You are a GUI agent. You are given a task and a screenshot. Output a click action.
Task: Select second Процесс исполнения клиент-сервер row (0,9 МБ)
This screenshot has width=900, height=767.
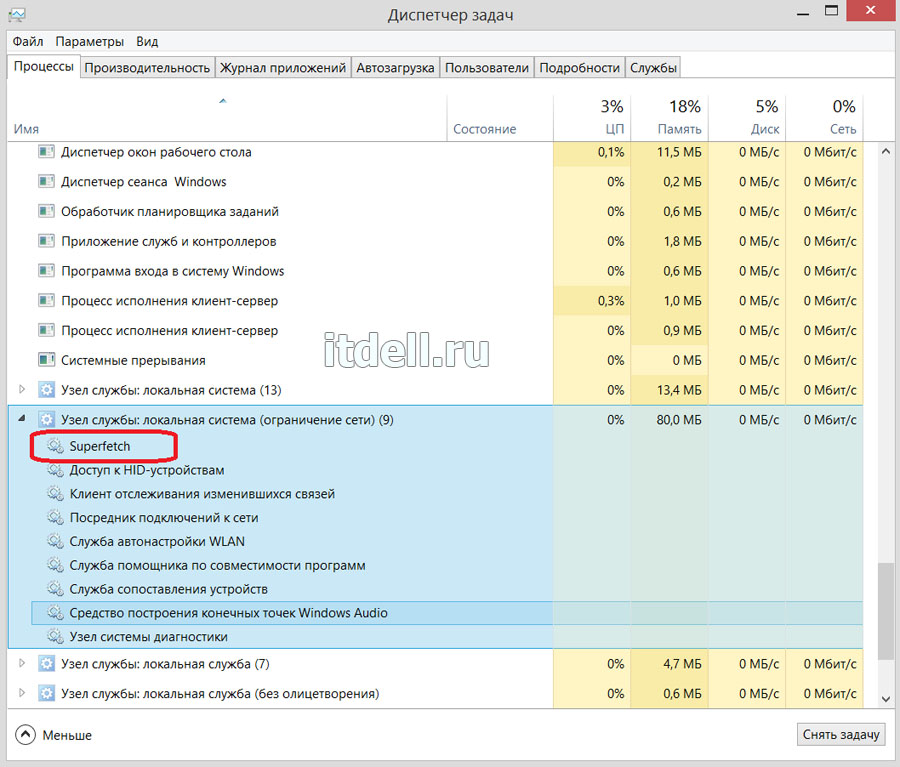[435, 331]
